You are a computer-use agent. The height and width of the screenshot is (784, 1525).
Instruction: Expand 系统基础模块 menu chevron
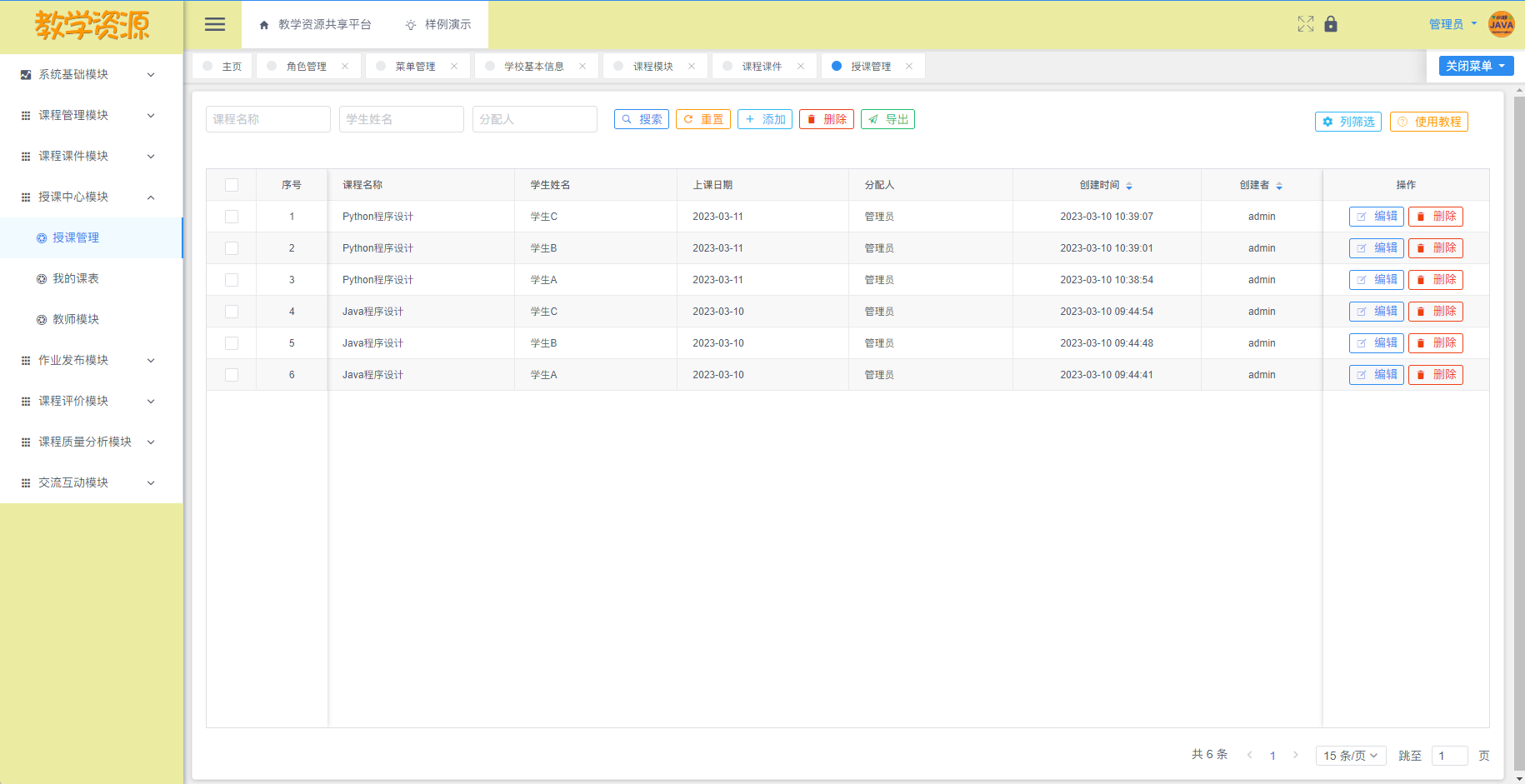pos(151,75)
